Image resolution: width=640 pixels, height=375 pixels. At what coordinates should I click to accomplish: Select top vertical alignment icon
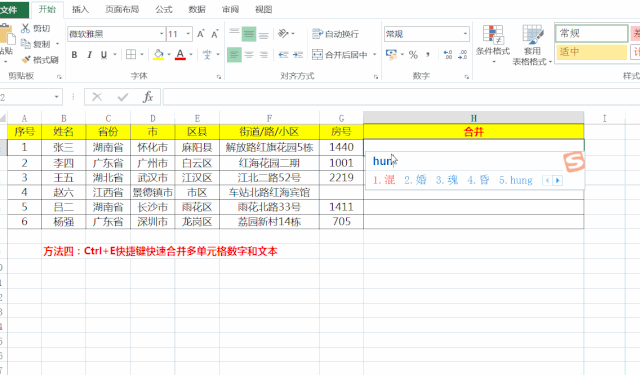click(x=234, y=33)
